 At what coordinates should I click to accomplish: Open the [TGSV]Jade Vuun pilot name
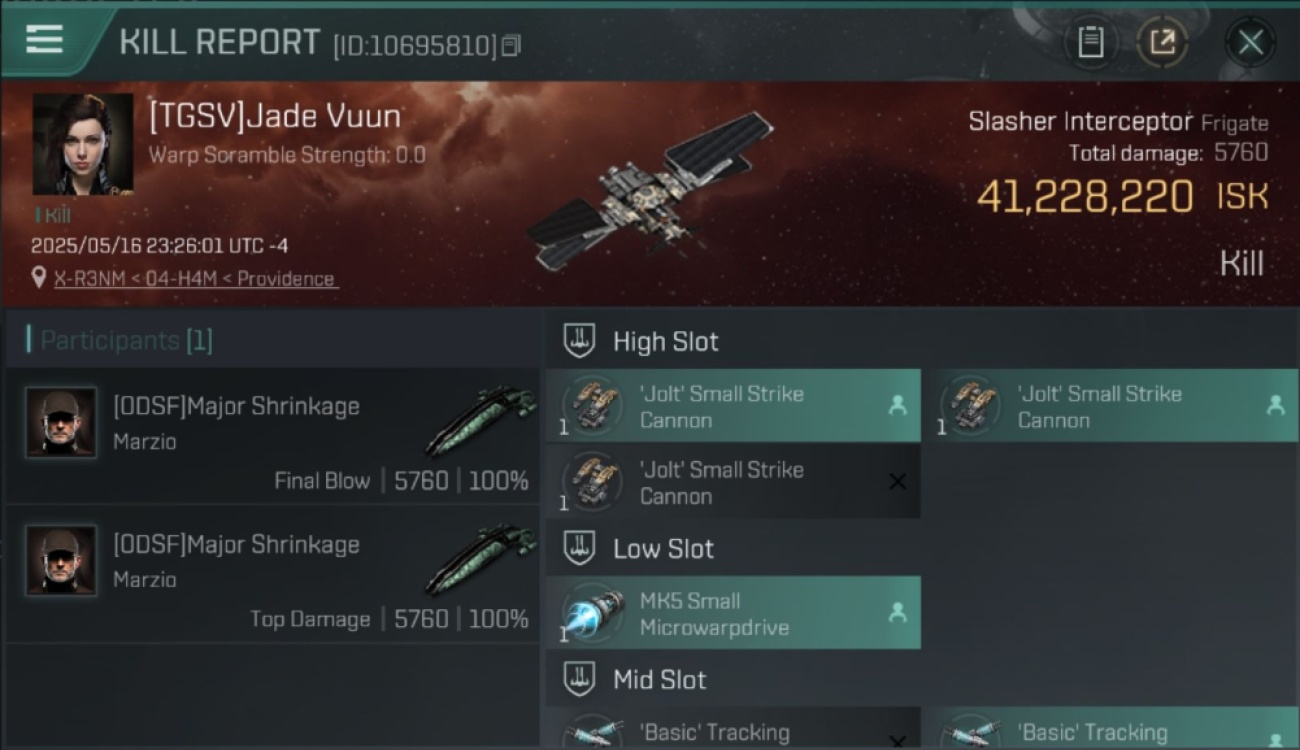click(x=275, y=116)
